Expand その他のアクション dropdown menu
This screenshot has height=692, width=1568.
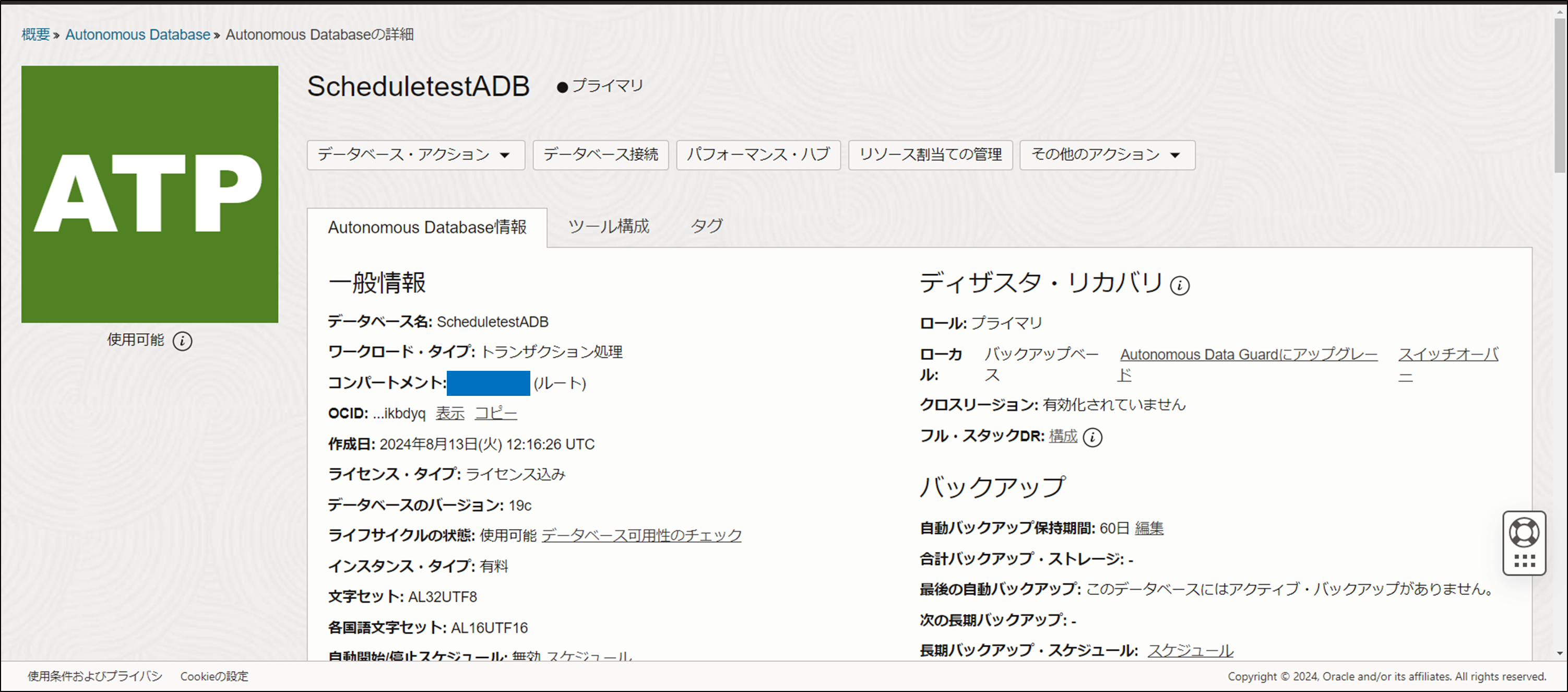coord(1107,155)
